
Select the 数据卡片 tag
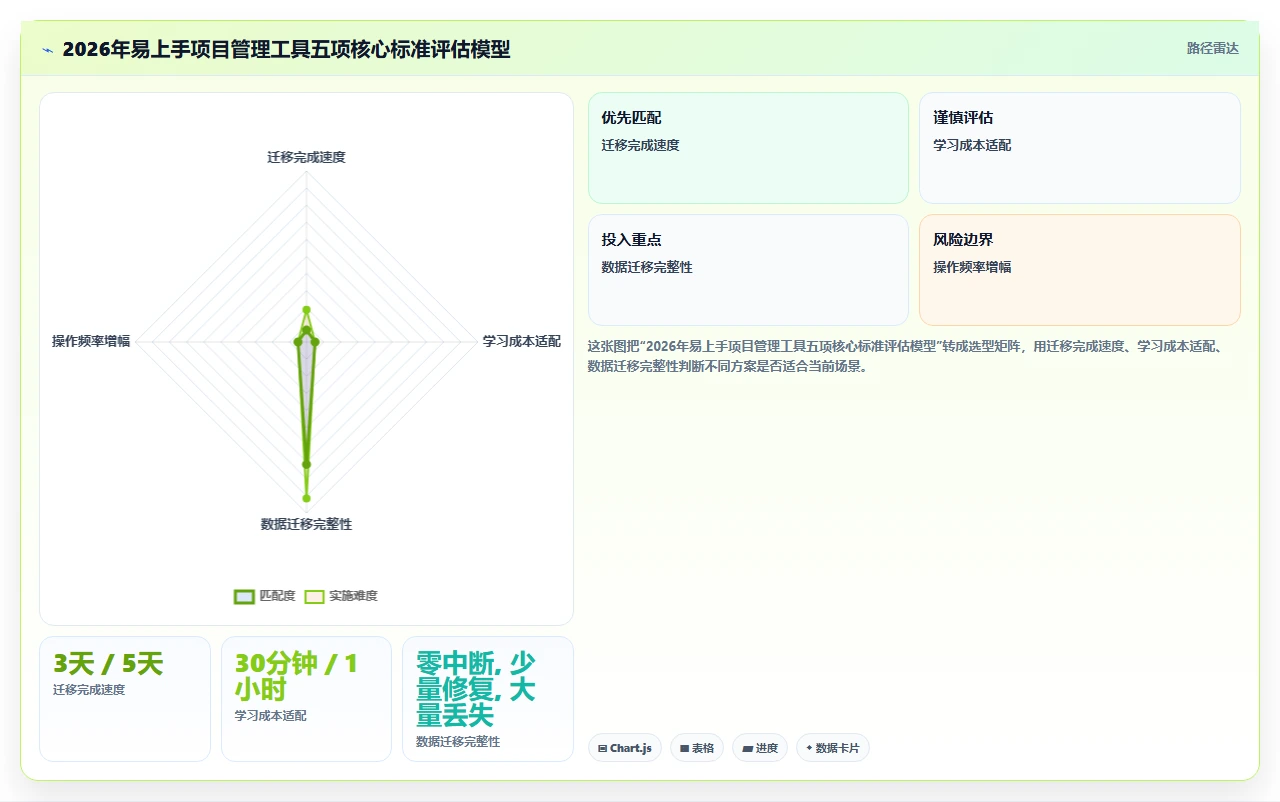[x=833, y=748]
